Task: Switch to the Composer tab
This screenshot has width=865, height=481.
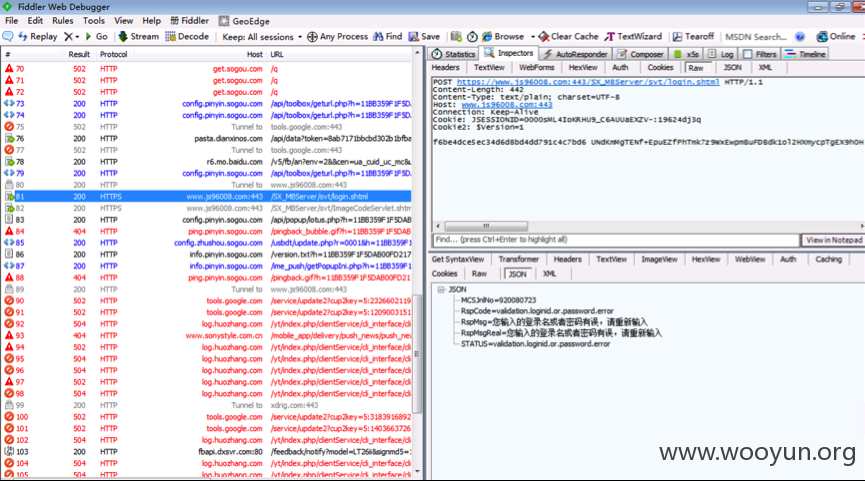Action: tap(640, 54)
